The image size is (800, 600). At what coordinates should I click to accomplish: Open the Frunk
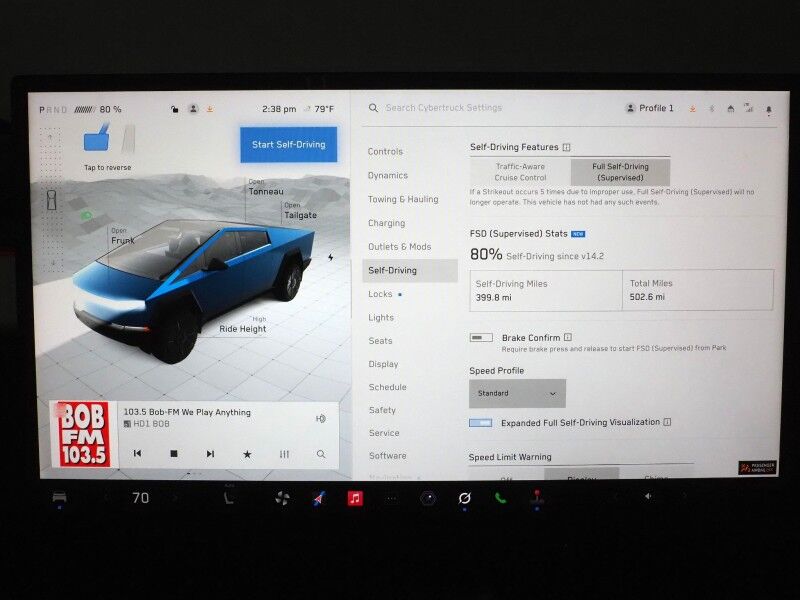[122, 236]
